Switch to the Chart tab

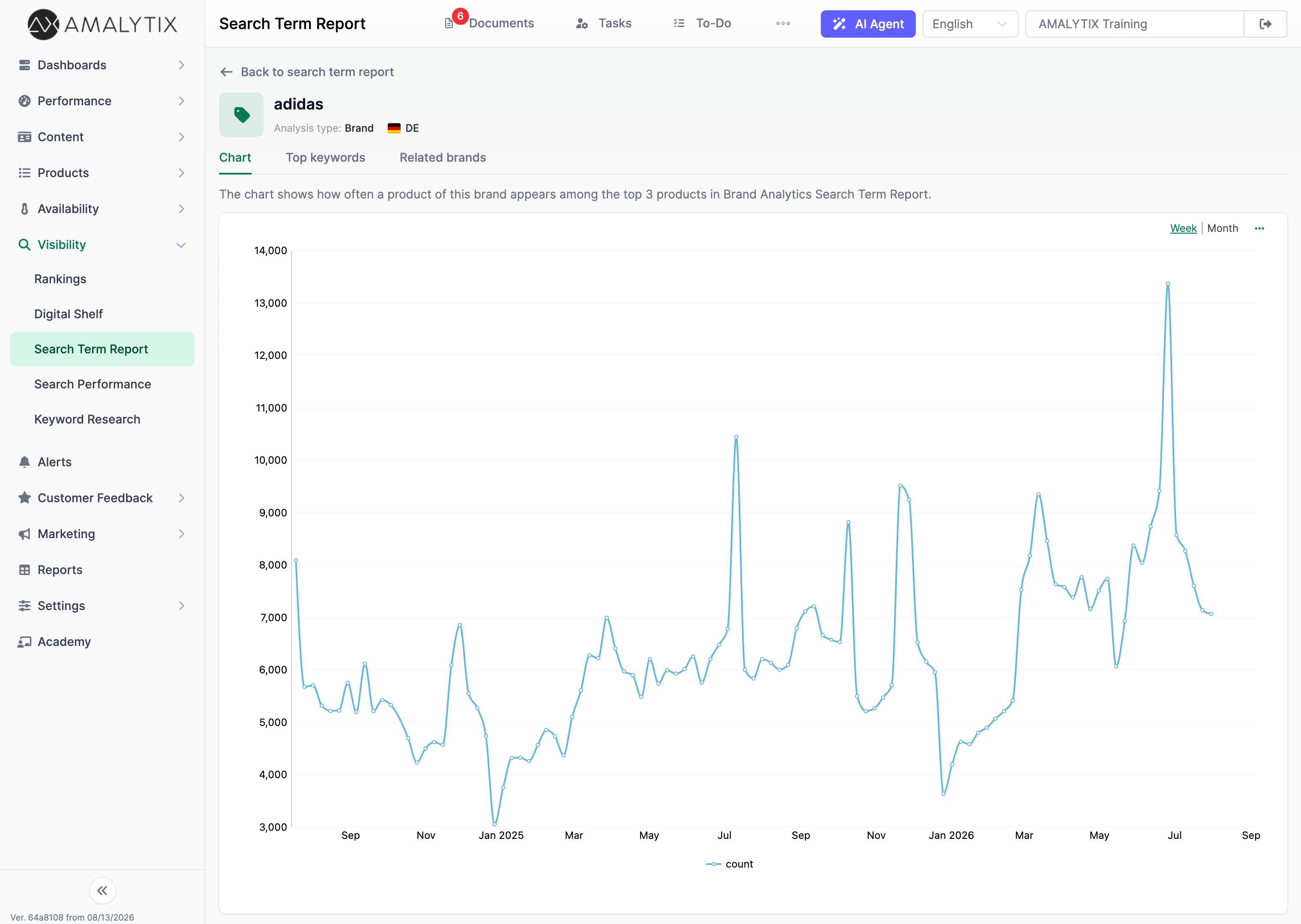pyautogui.click(x=235, y=157)
